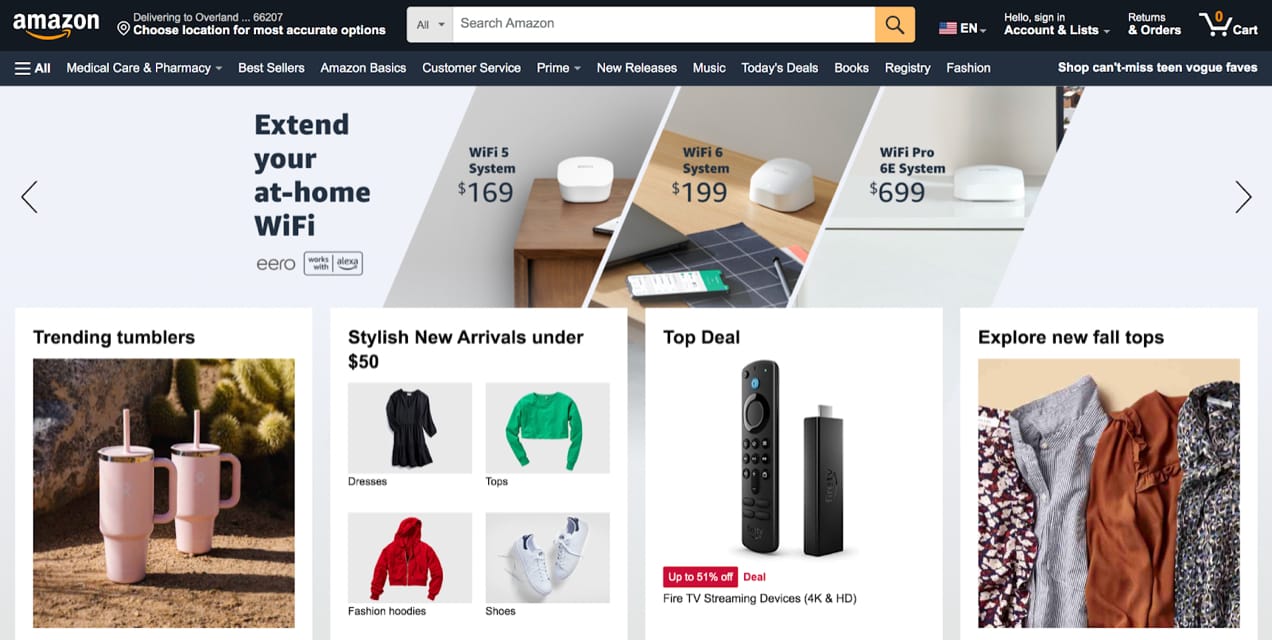The width and height of the screenshot is (1272, 640).
Task: Go to previous banner slide arrow
Action: (29, 197)
